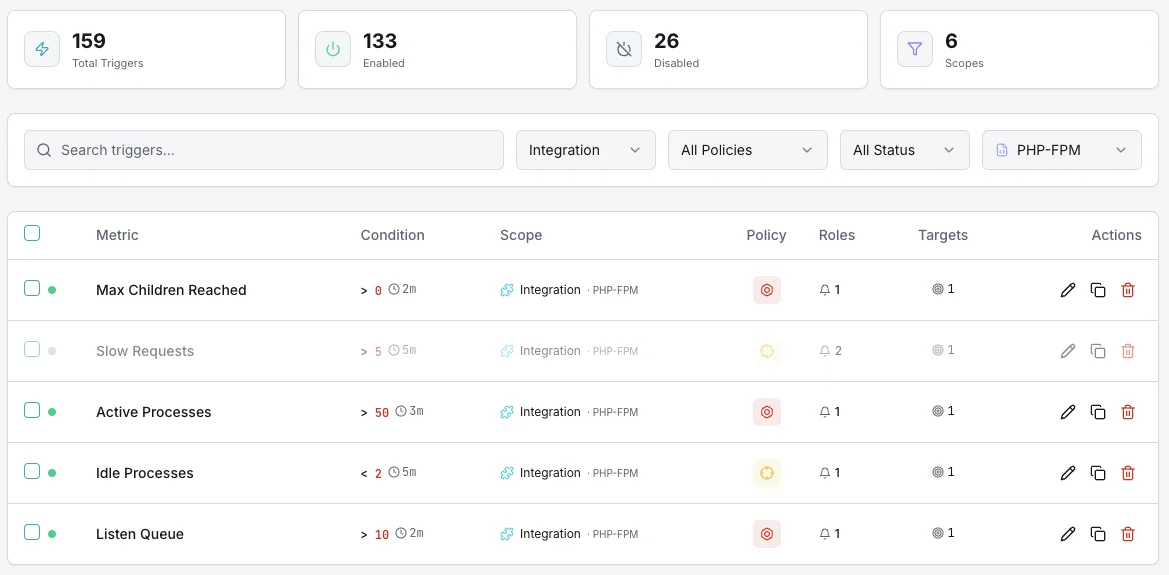Open the PHP-FPM integration dropdown
The image size is (1169, 575).
1062,150
